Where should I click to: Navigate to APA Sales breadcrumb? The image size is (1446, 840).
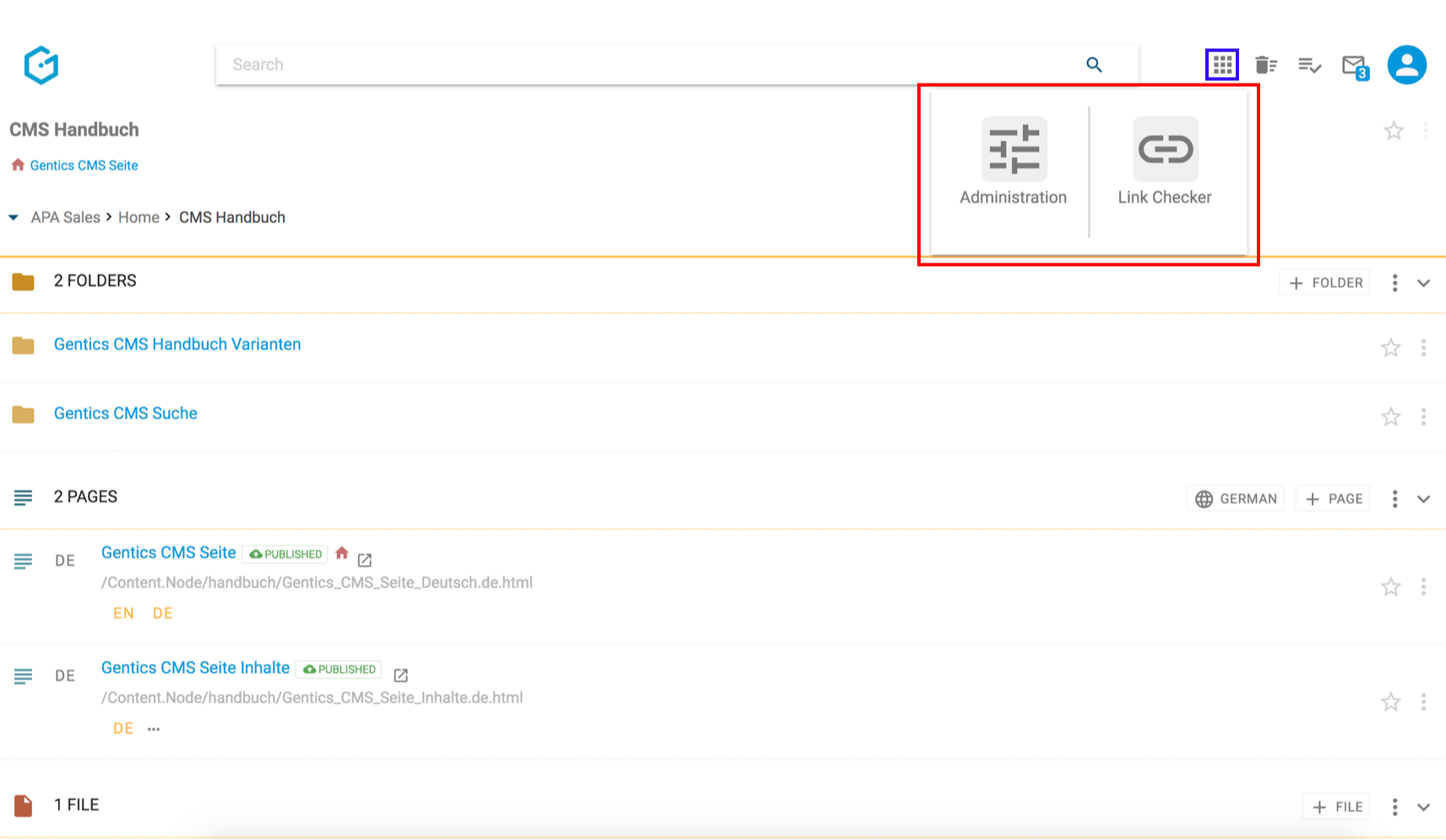(x=65, y=218)
